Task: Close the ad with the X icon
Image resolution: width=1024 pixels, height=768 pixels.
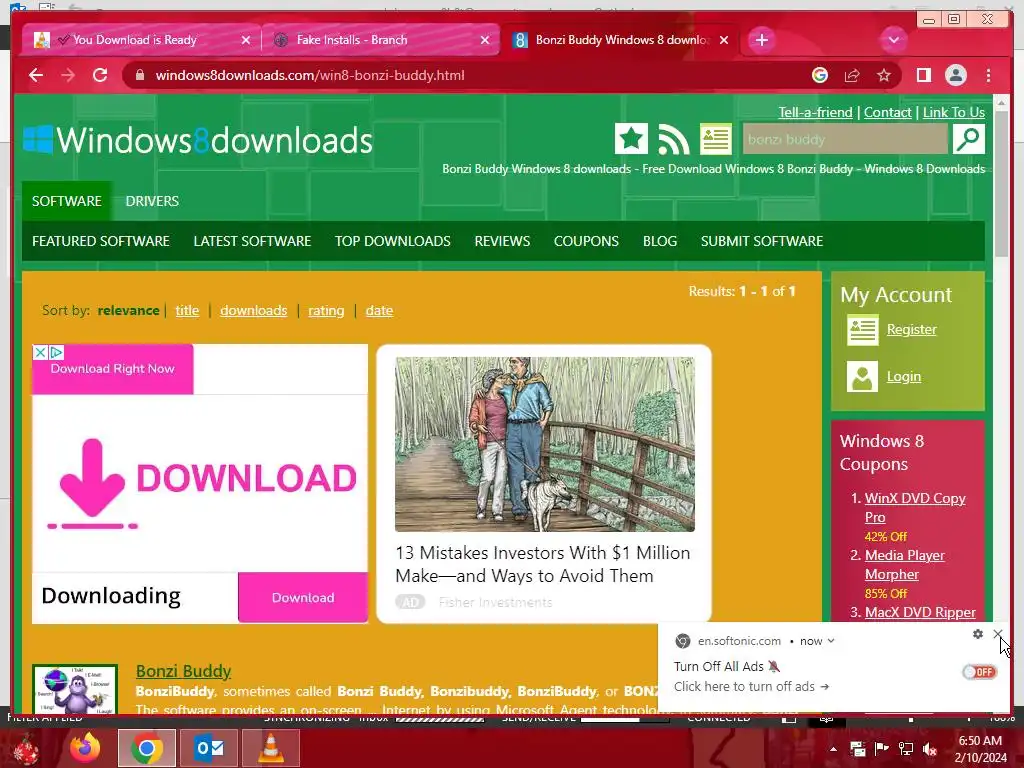Action: click(x=40, y=353)
